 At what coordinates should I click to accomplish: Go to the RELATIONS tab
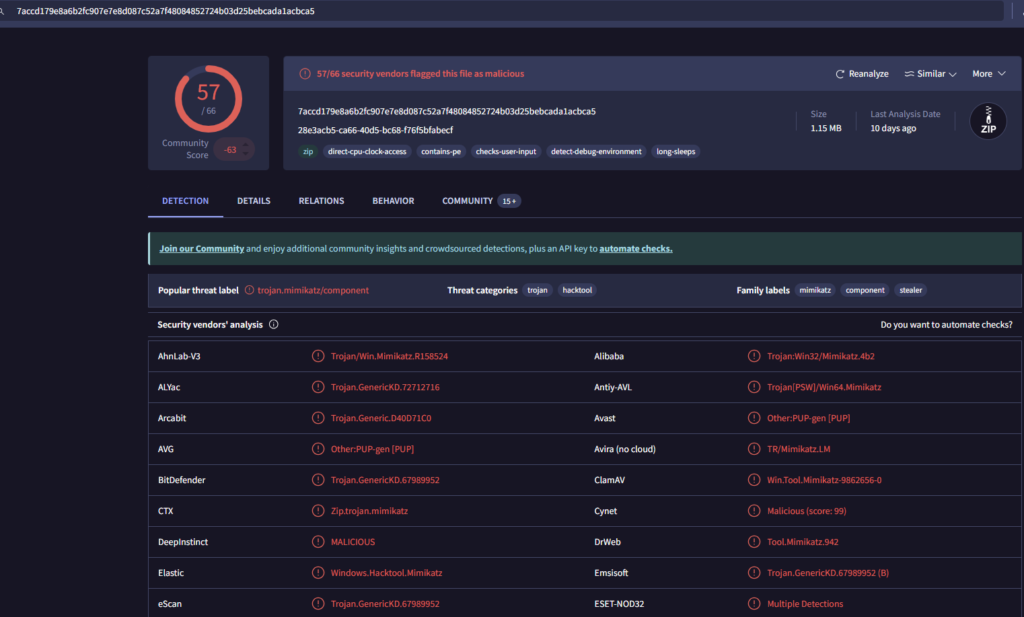pos(321,201)
